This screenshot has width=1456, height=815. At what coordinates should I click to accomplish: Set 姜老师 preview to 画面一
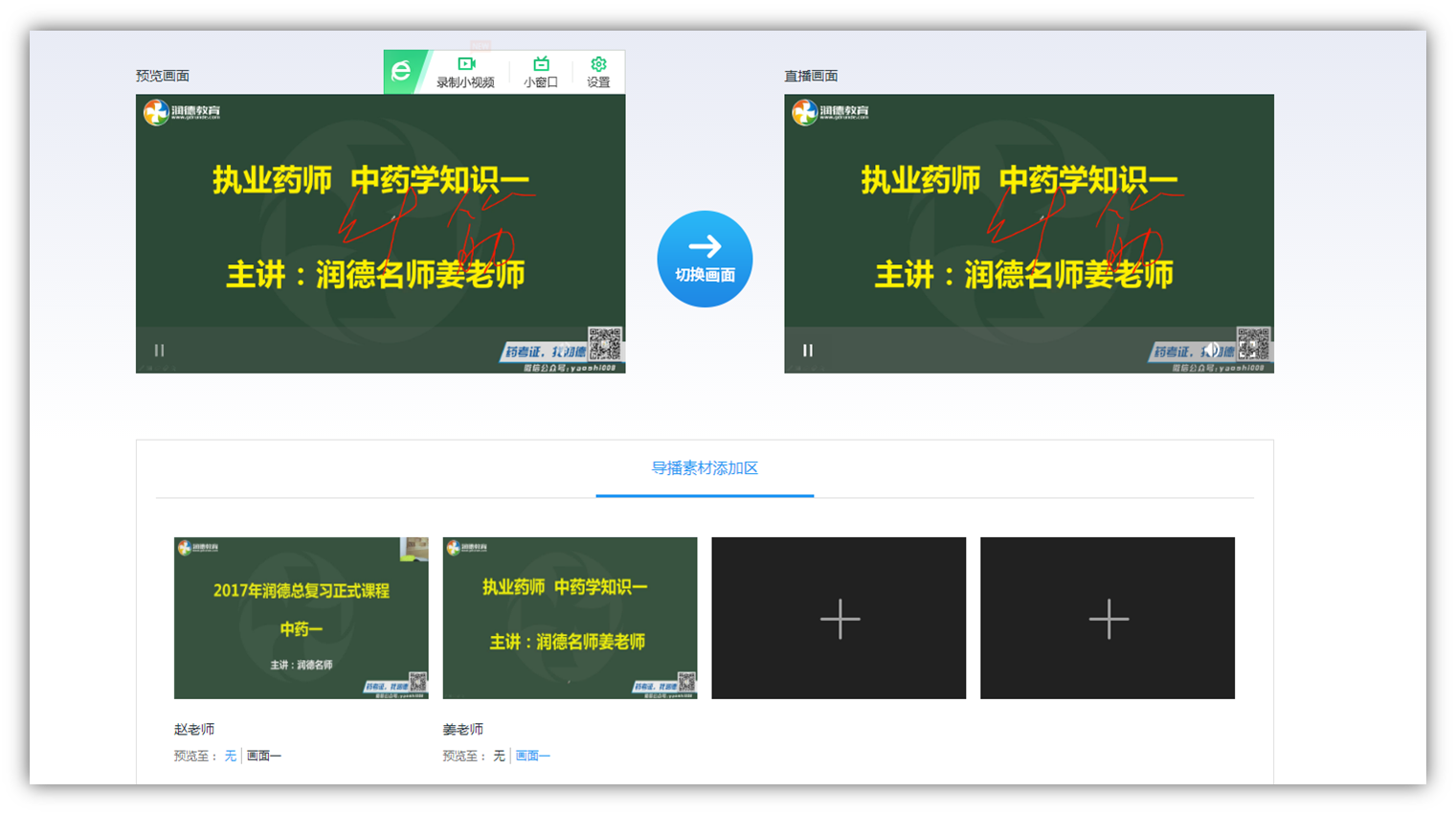click(531, 755)
